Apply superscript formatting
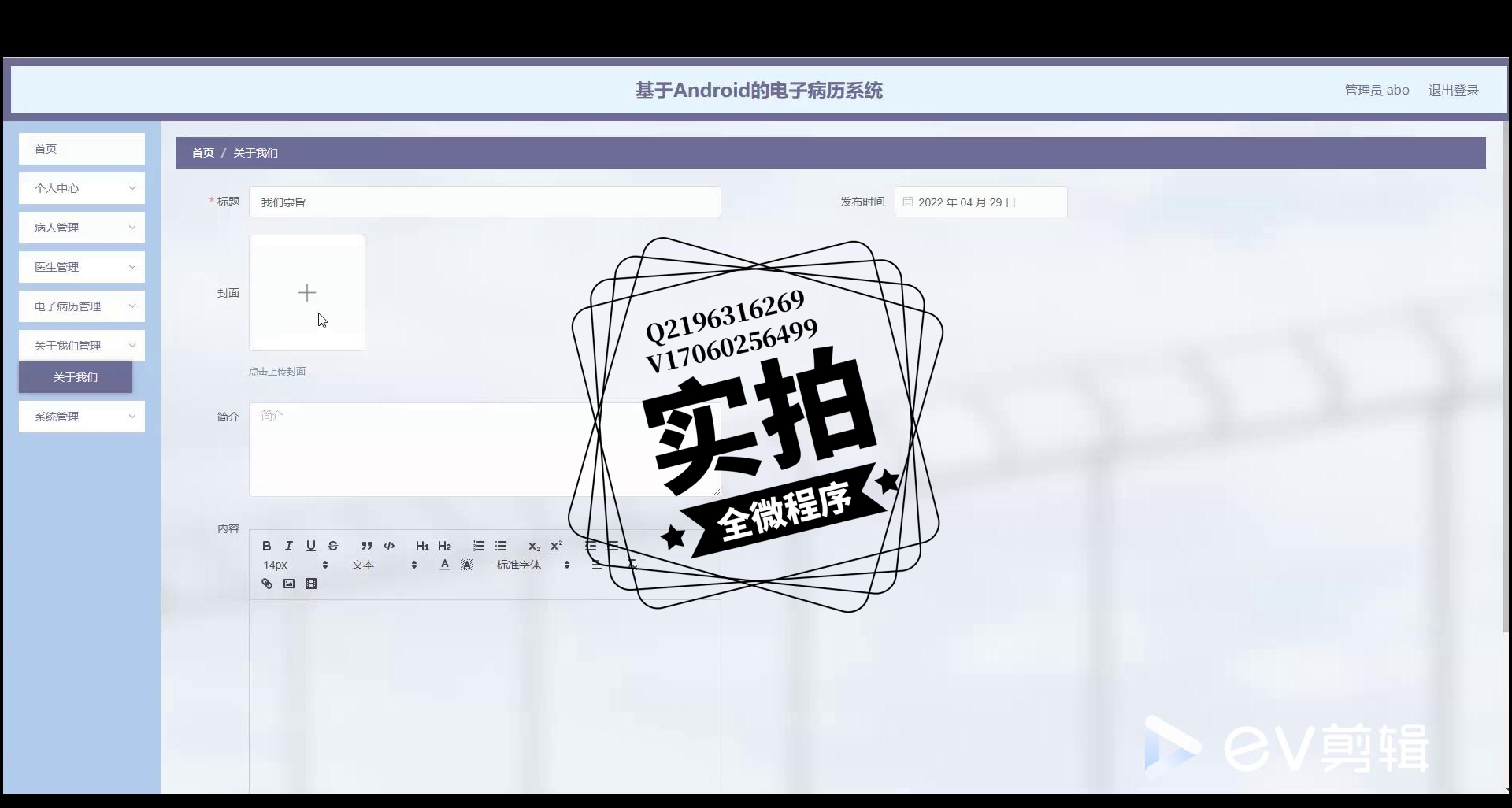 point(557,546)
